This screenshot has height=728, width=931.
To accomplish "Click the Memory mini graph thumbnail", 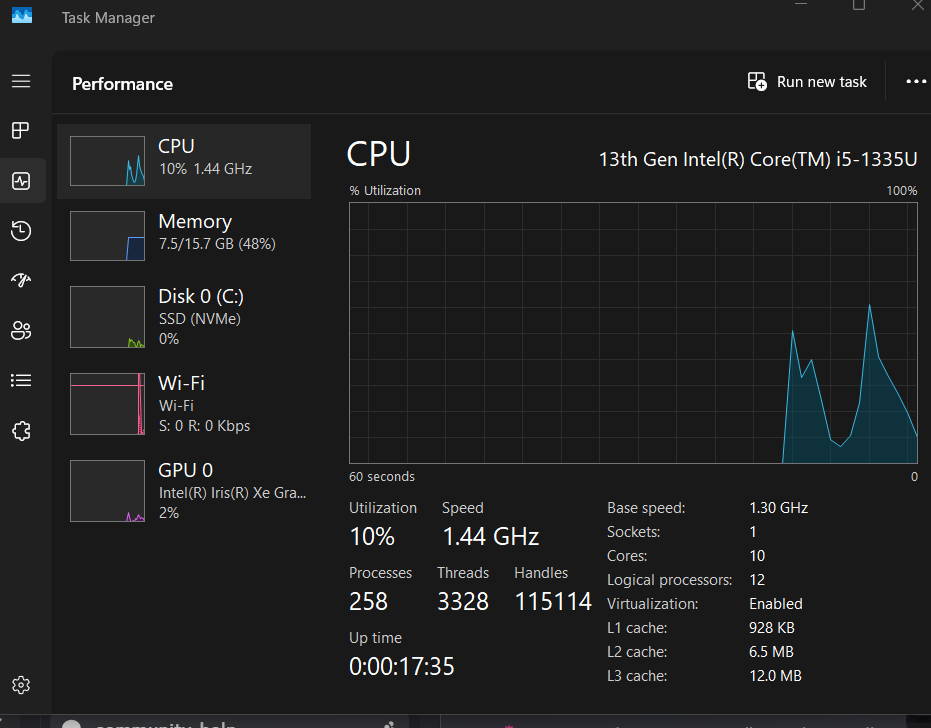I will [107, 236].
